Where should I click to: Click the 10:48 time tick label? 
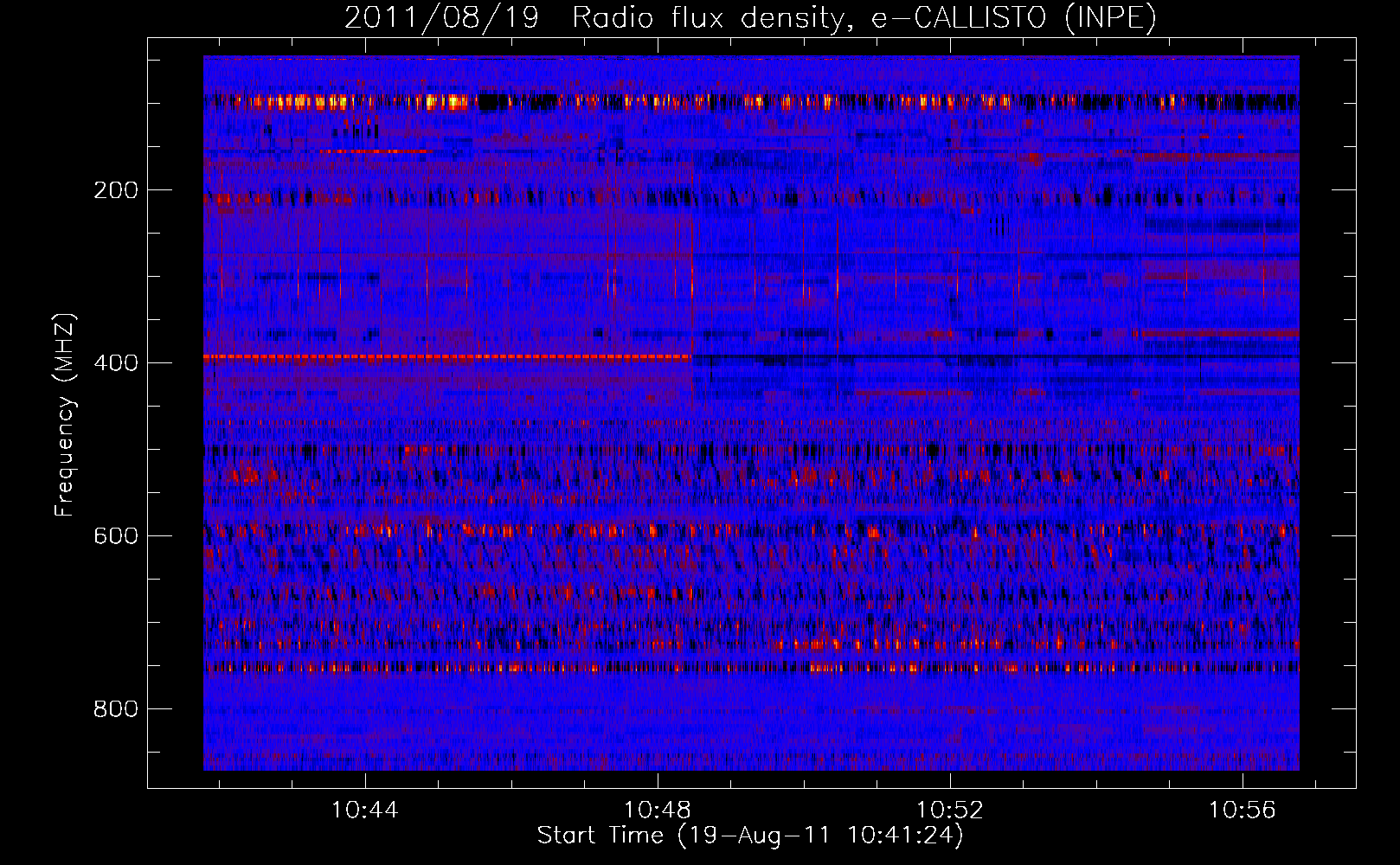(x=658, y=811)
